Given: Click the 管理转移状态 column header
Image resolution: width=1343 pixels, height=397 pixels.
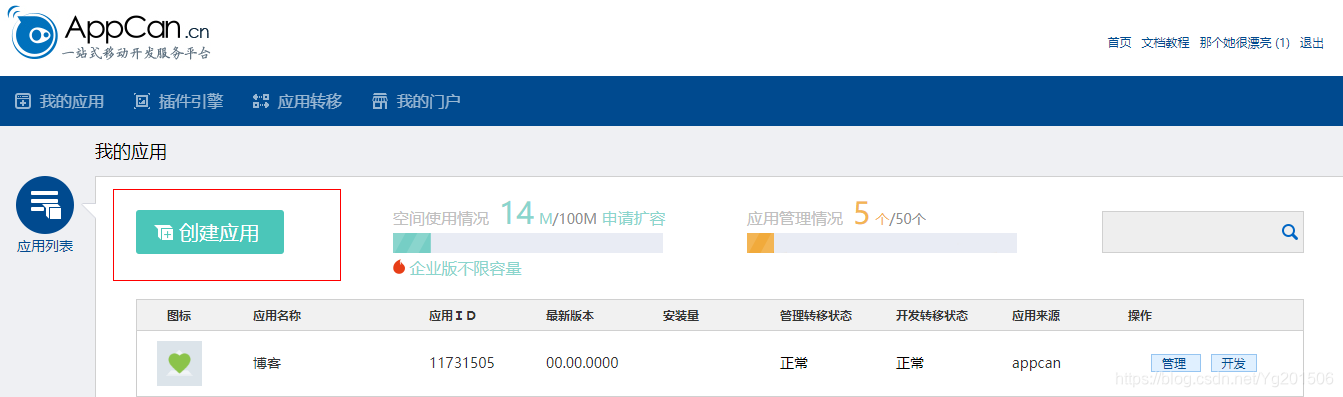Looking at the screenshot, I should click(816, 316).
